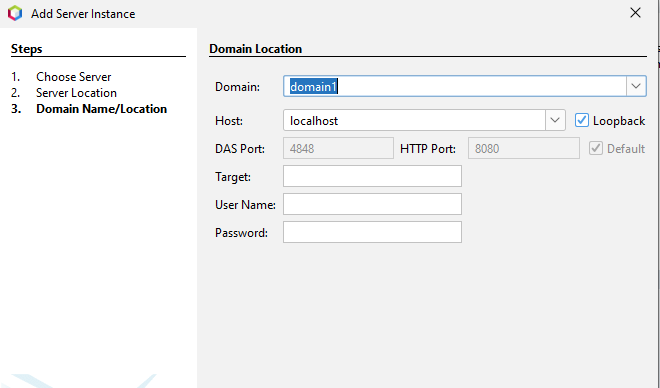Click the User Name: label
The image size is (660, 388).
(245, 205)
